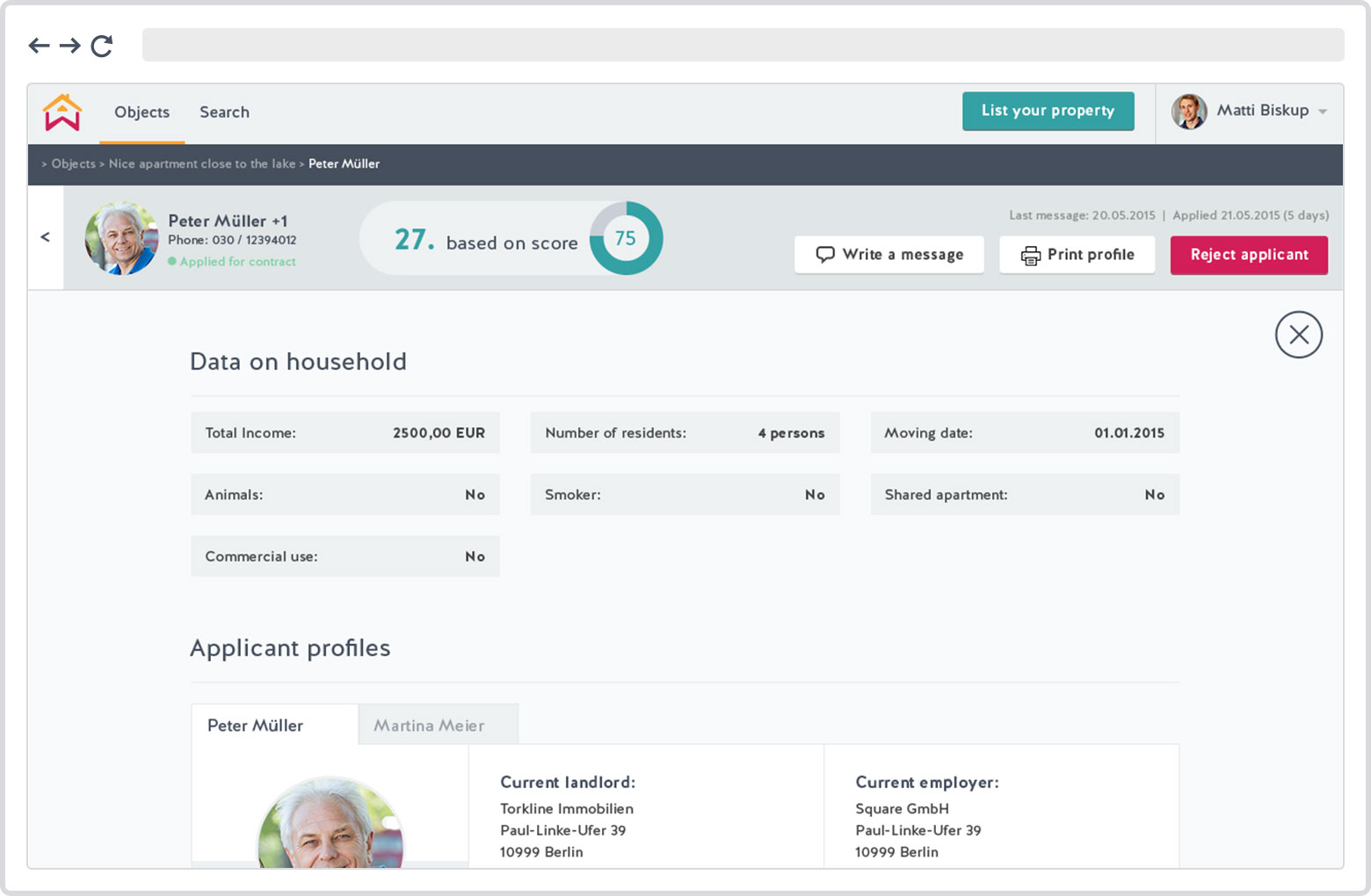Click Write a message button
This screenshot has width=1371, height=896.
tap(889, 255)
